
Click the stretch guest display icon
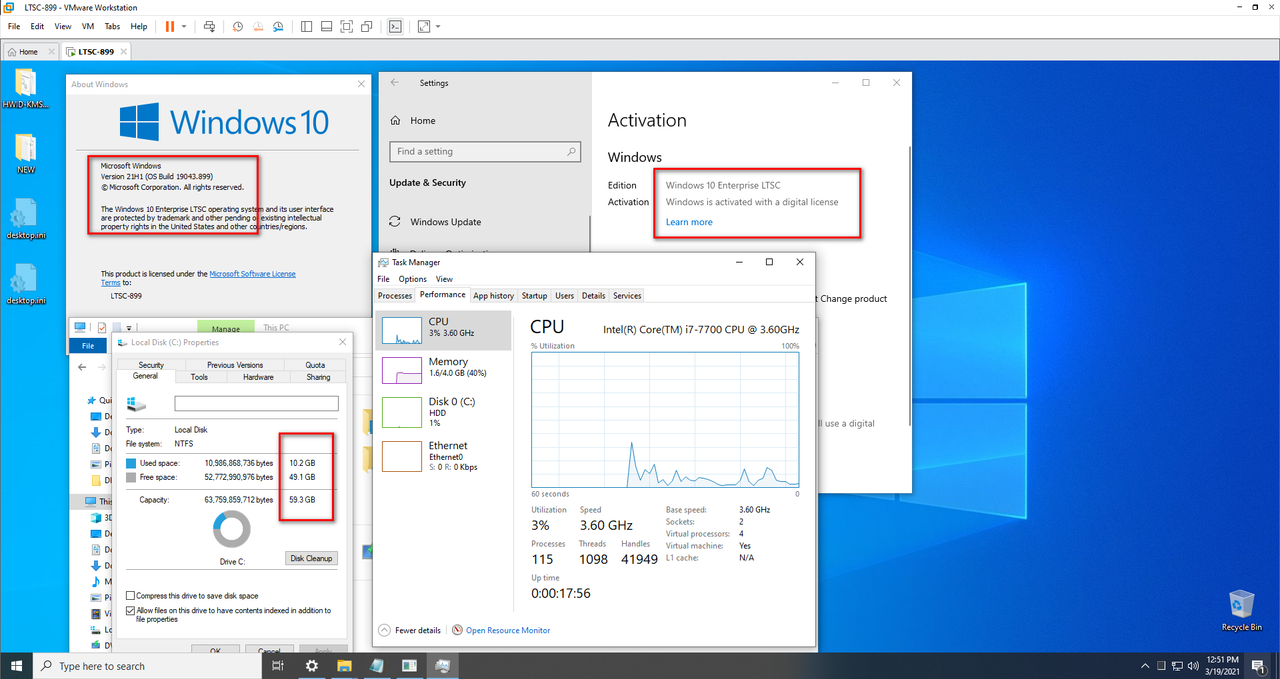tap(424, 26)
